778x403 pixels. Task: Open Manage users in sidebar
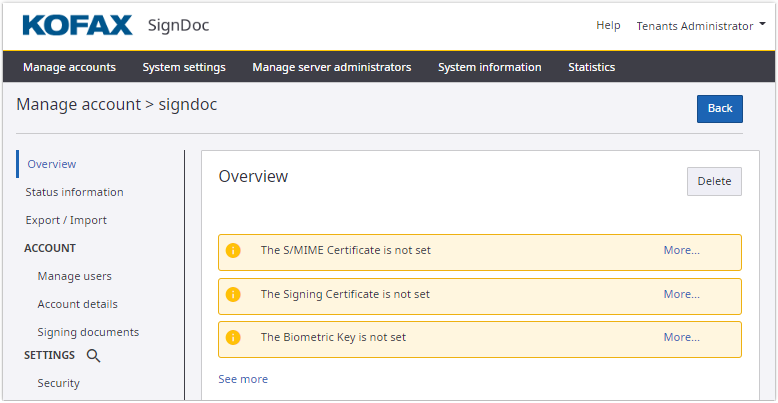pyautogui.click(x=74, y=276)
